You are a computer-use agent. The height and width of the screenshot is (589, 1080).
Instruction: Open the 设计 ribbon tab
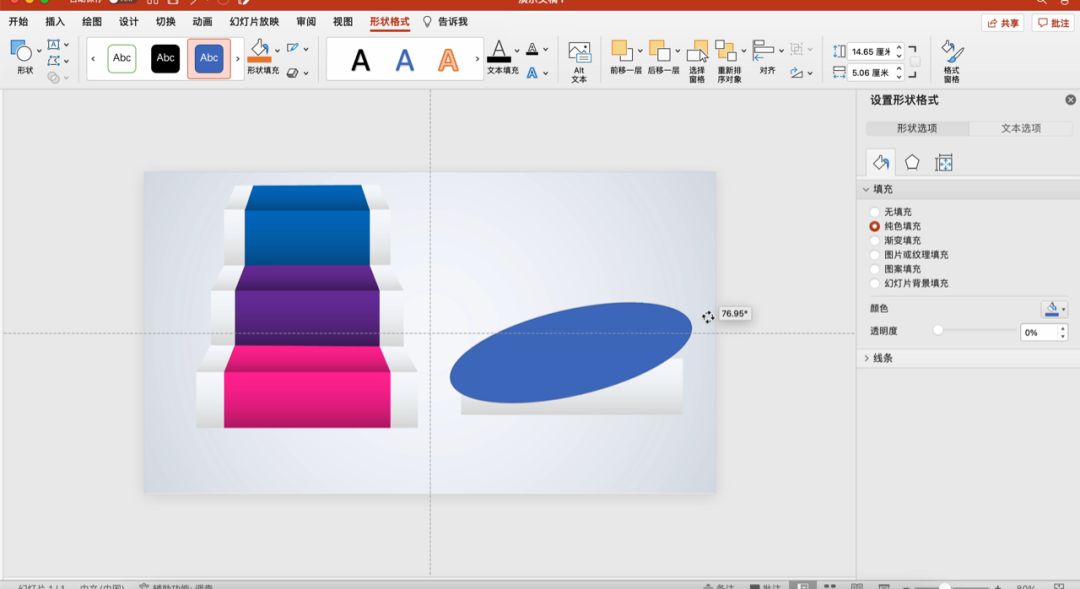pyautogui.click(x=129, y=21)
